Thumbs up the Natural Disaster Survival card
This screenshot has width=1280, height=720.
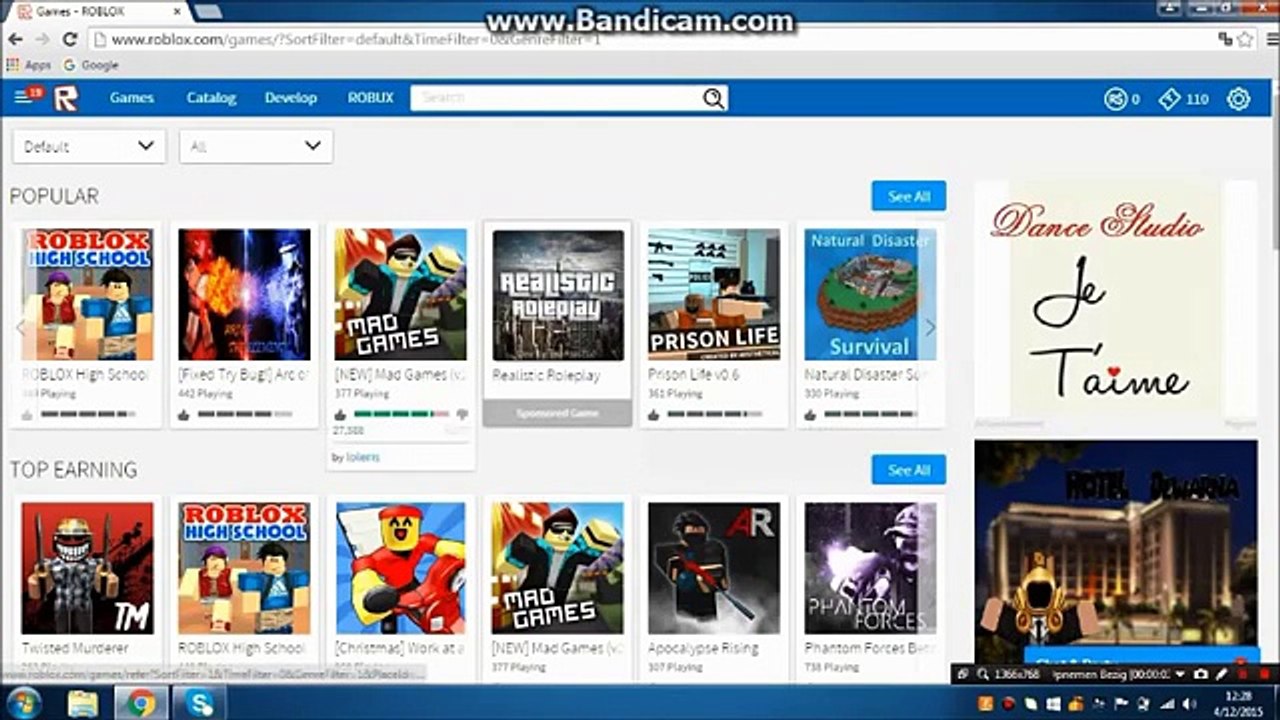coord(810,414)
